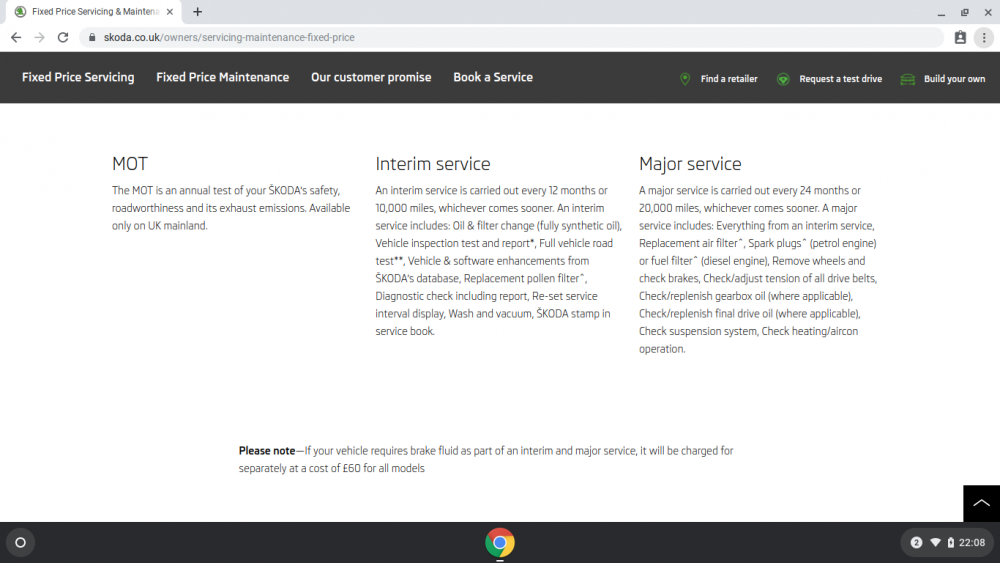Open the notification count badge

point(916,543)
